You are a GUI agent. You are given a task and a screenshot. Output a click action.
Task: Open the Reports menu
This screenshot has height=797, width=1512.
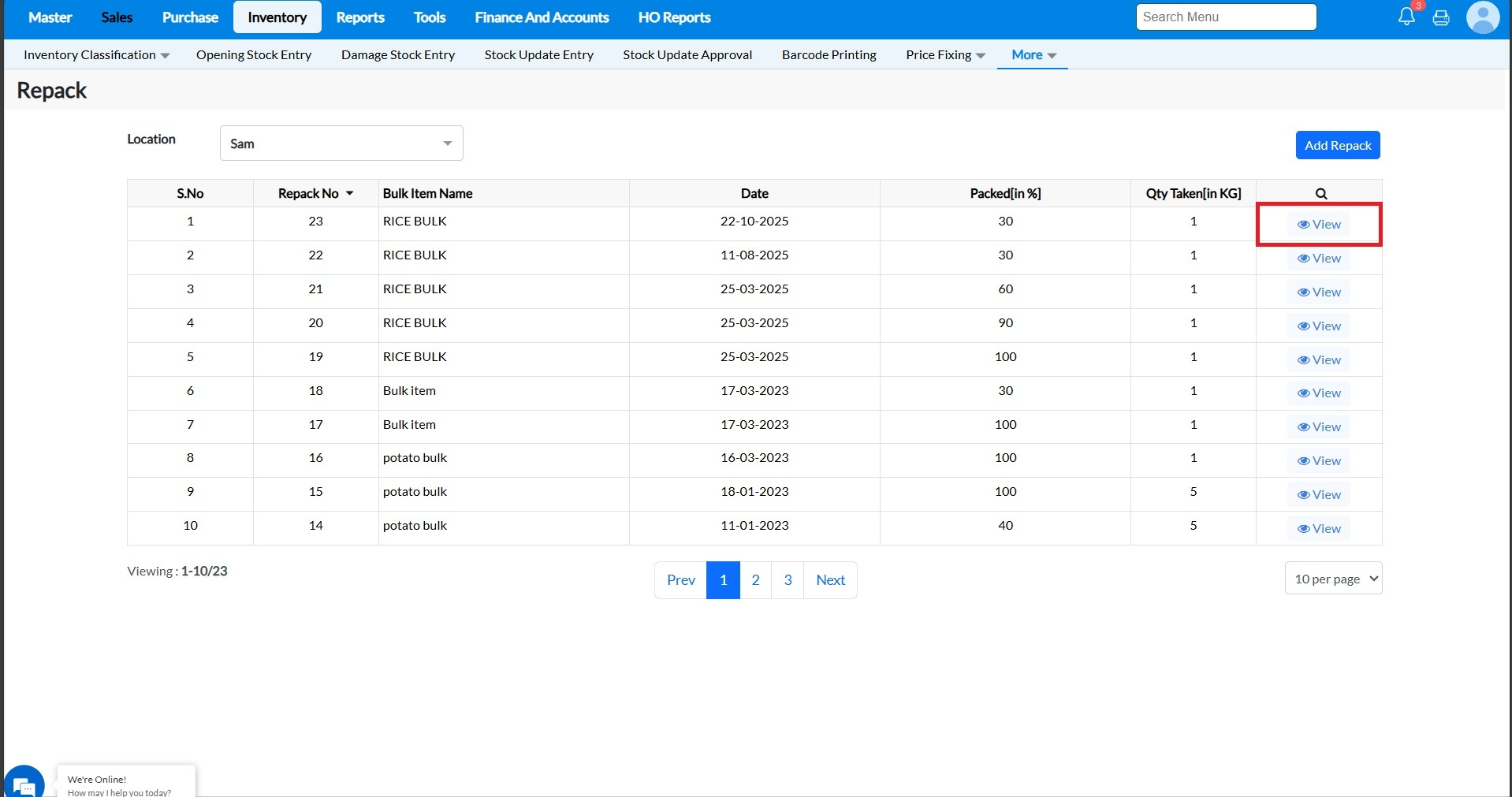[x=360, y=17]
